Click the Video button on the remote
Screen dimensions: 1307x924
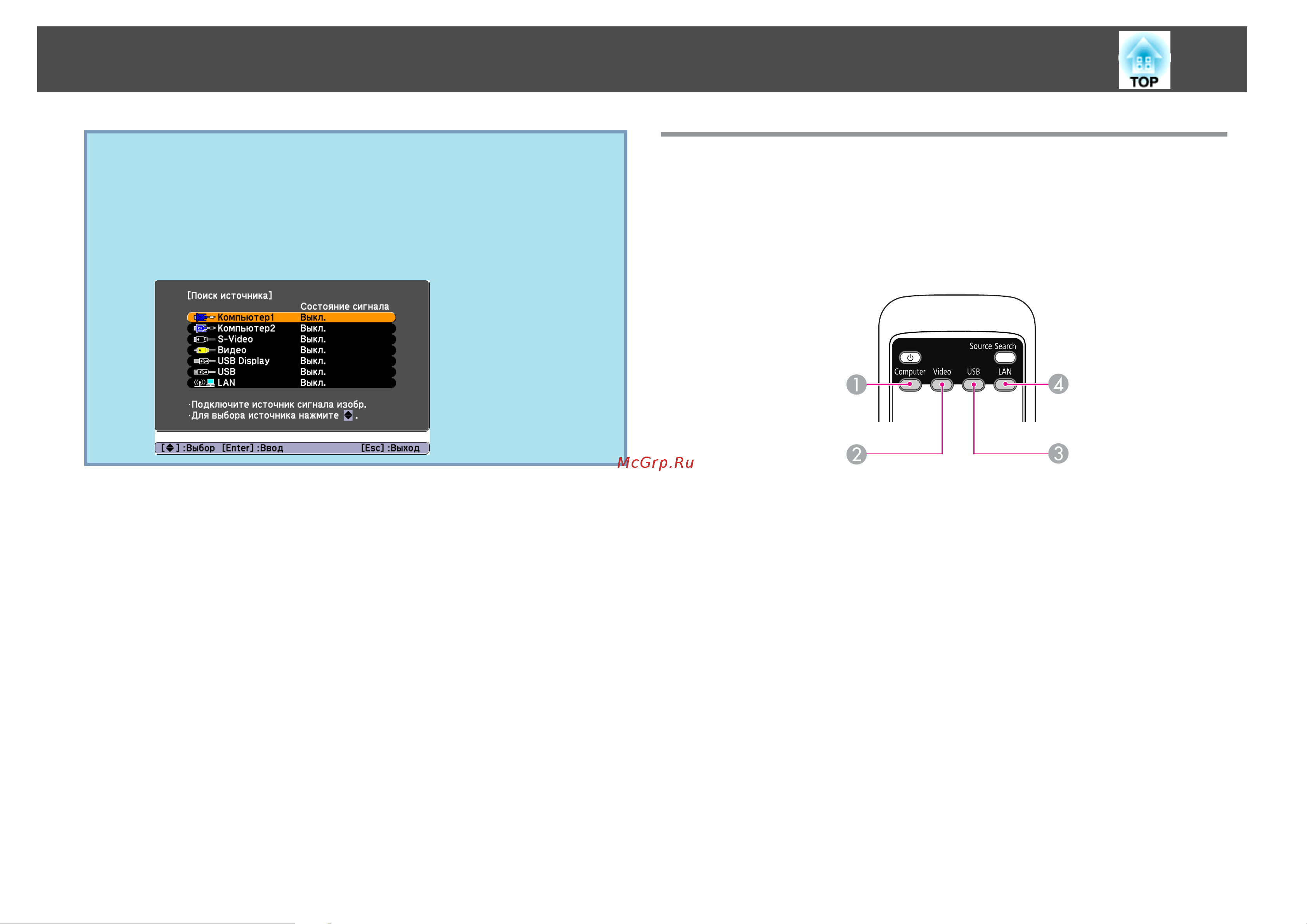pyautogui.click(x=942, y=385)
